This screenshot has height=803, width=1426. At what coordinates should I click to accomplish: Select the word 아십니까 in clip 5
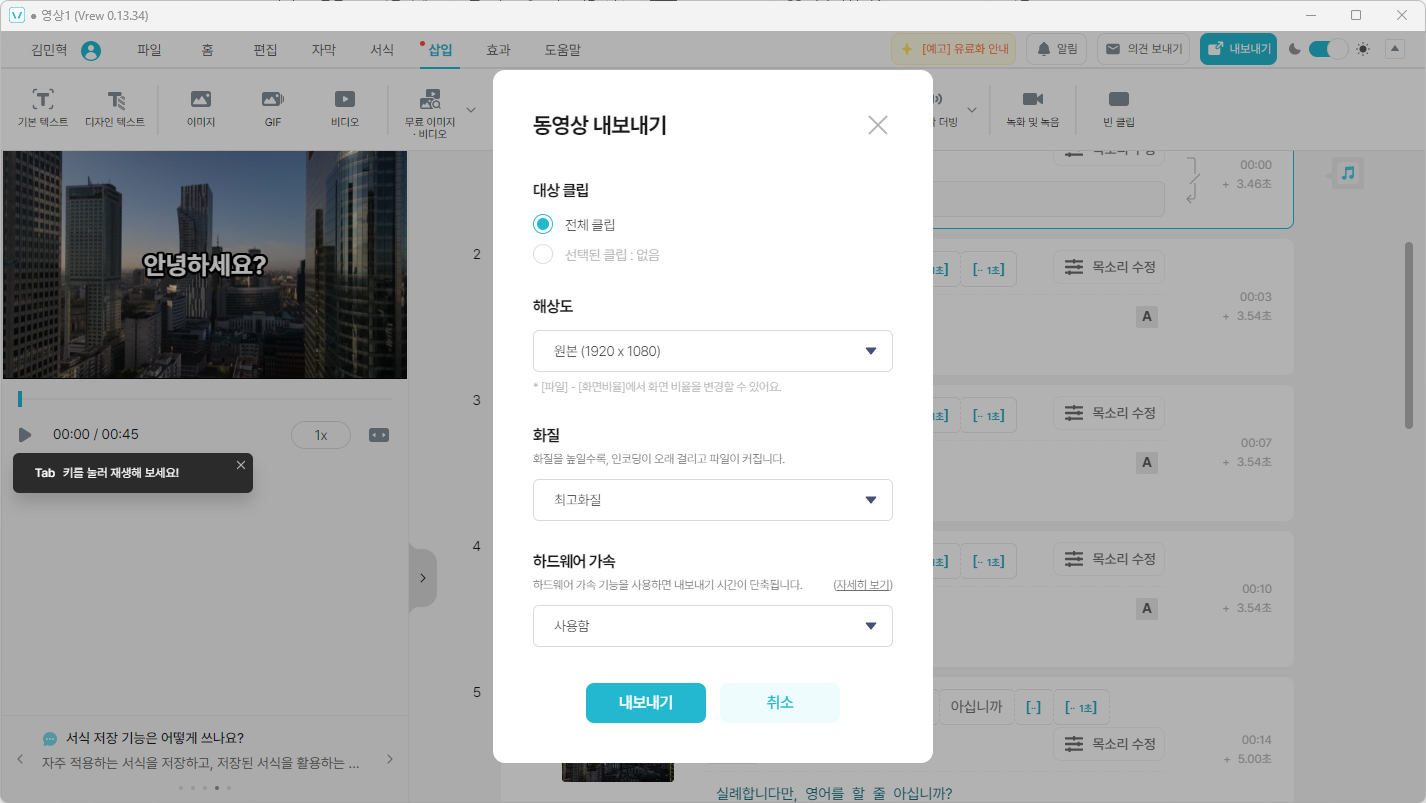point(976,707)
